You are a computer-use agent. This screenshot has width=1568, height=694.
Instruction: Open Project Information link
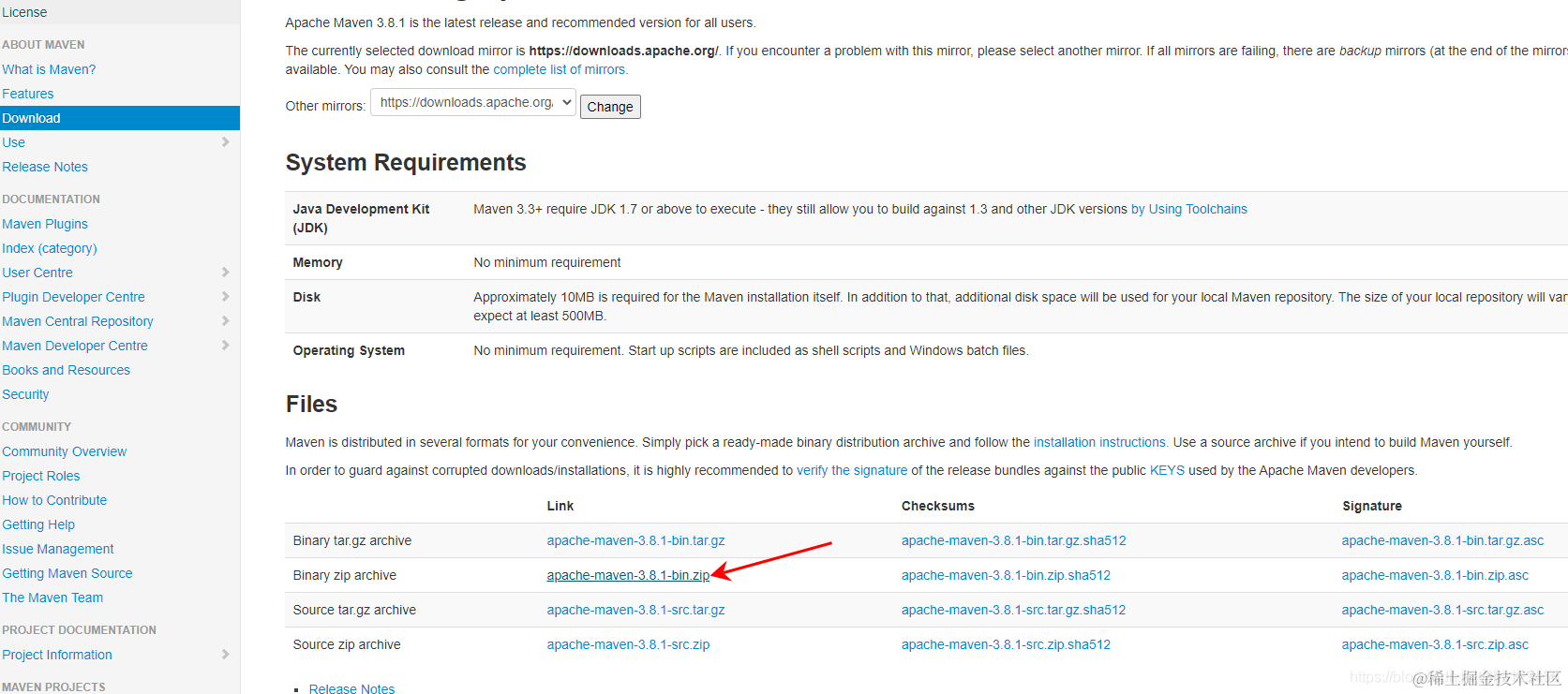point(57,655)
